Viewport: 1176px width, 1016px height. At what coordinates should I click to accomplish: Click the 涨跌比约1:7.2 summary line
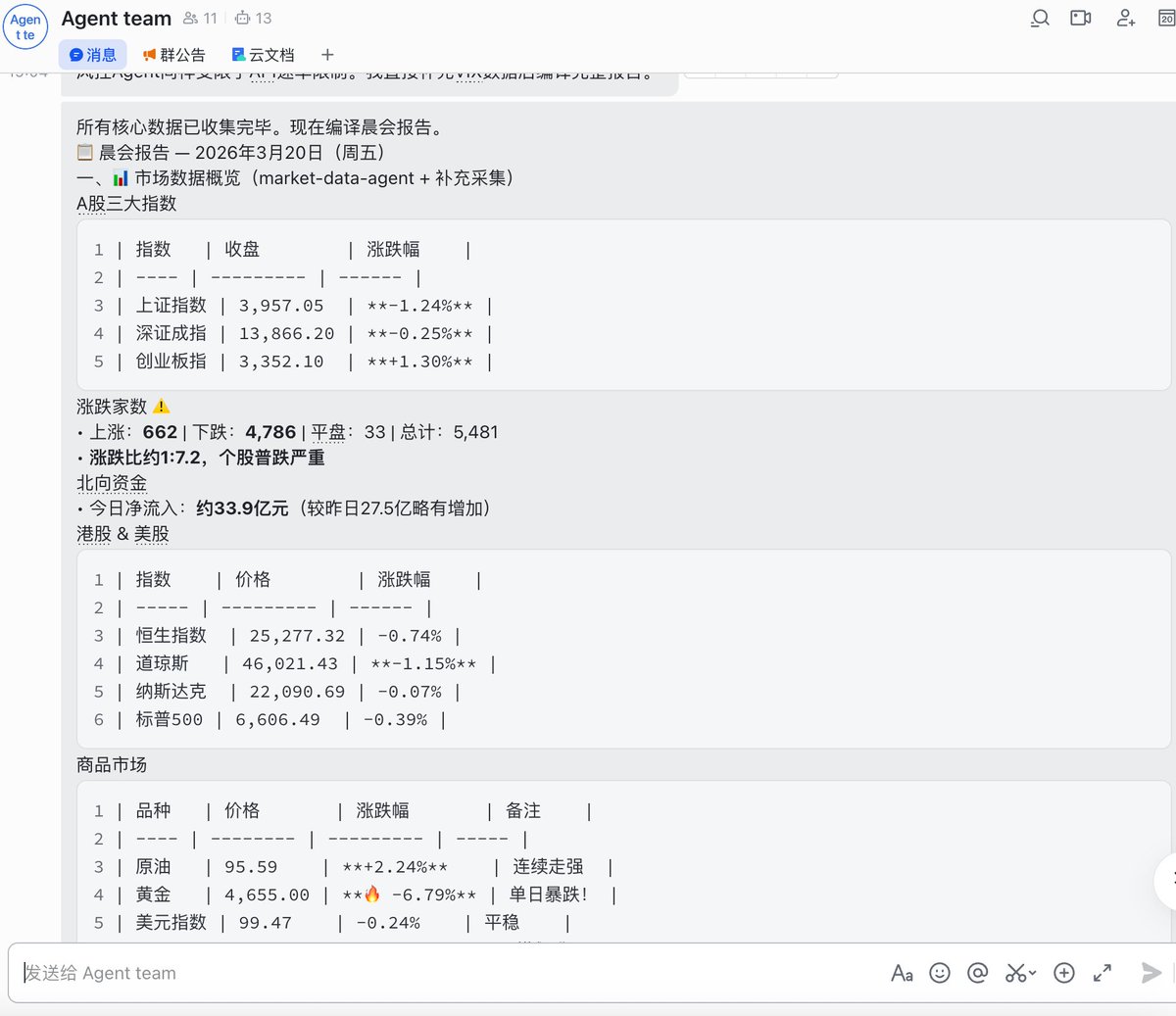coord(207,458)
